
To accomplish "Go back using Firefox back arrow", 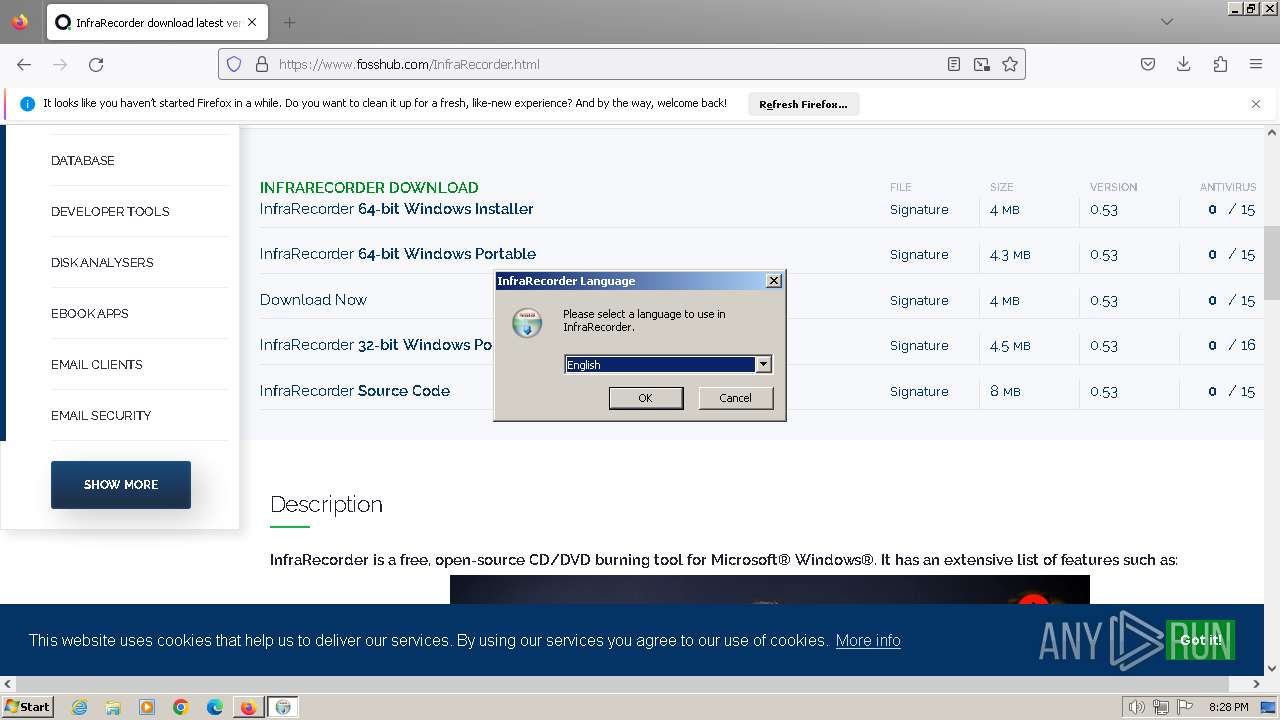I will [x=24, y=64].
